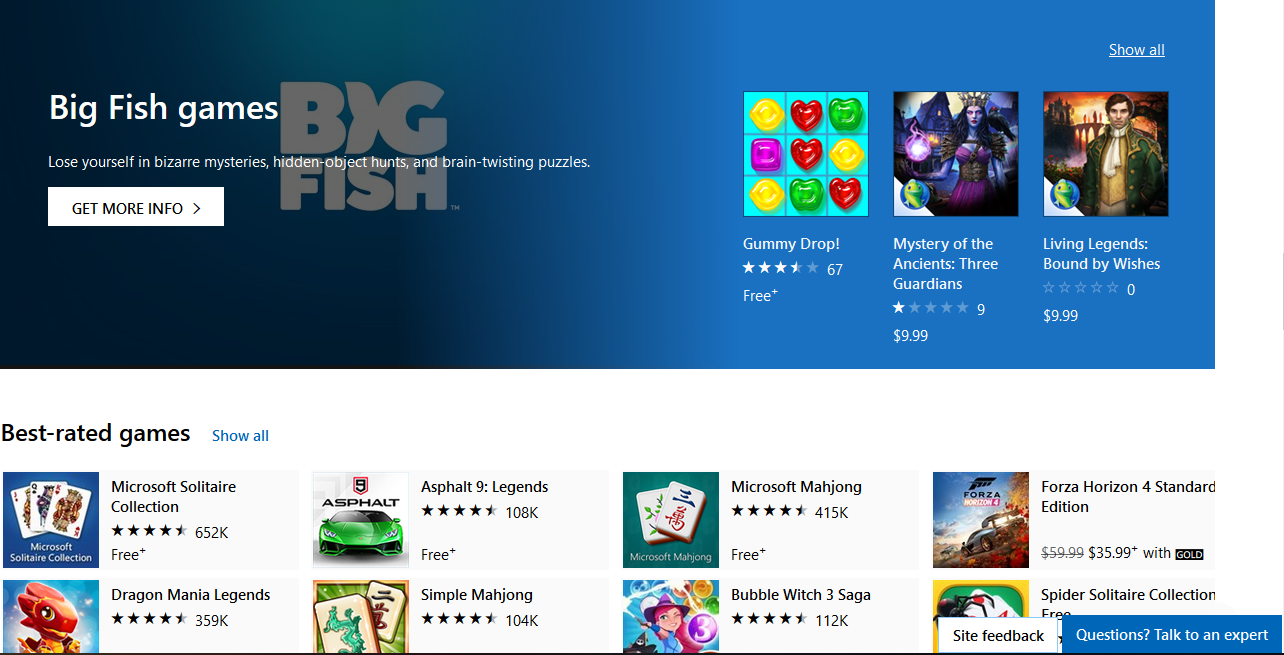The width and height of the screenshot is (1284, 655).
Task: Click the Microsoft Solitaire Collection icon
Action: [51, 520]
